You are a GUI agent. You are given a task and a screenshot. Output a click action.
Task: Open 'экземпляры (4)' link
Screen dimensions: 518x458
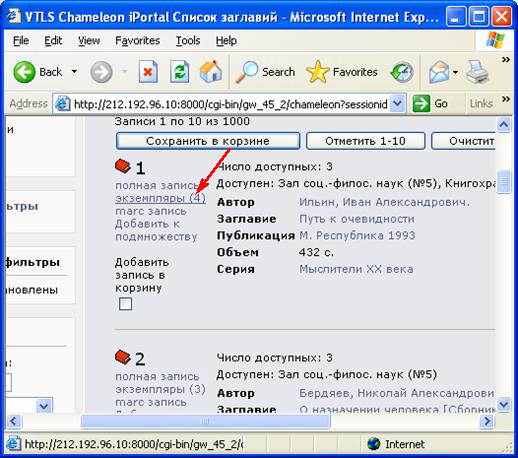pos(160,198)
